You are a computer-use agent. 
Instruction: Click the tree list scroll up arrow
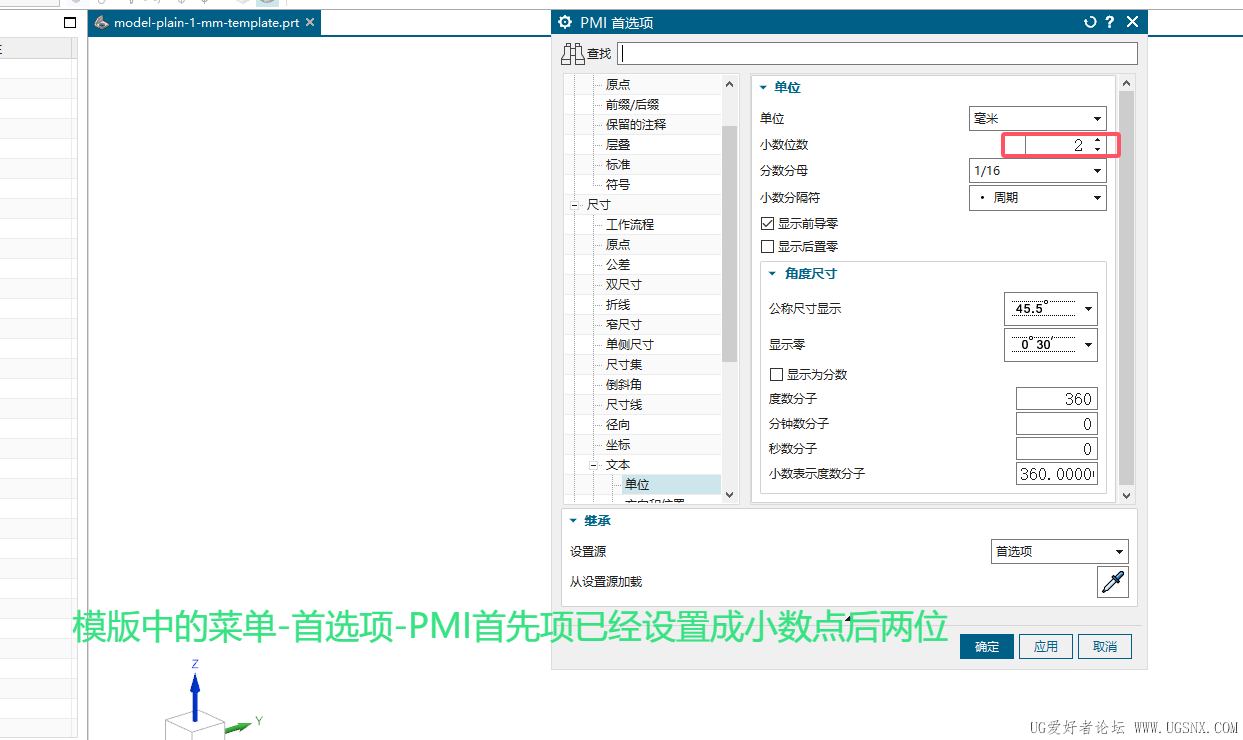point(729,84)
